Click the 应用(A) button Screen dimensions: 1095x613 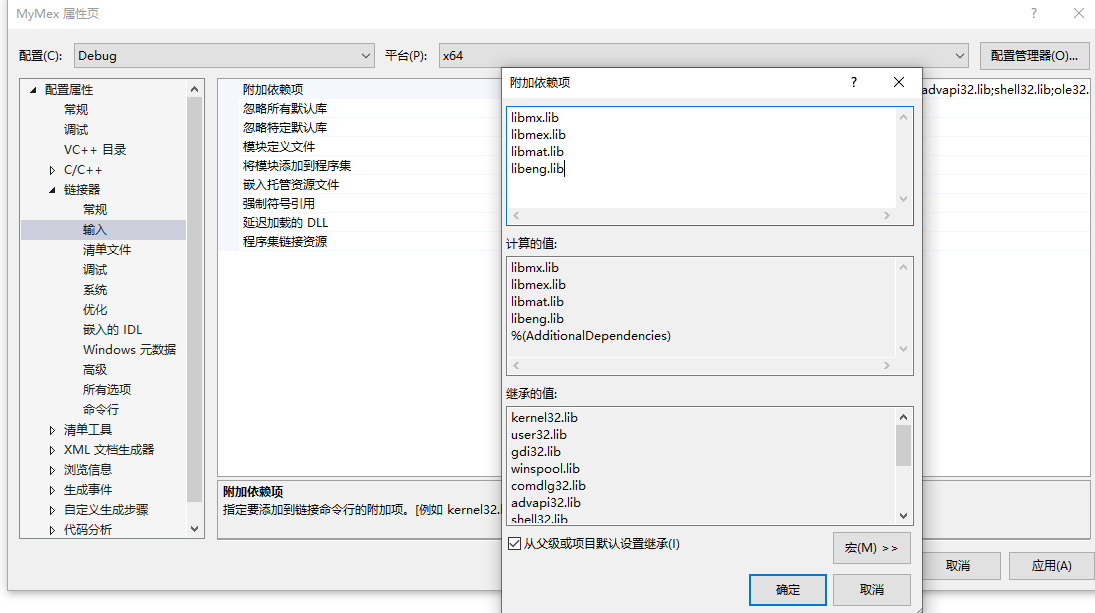click(x=1051, y=565)
